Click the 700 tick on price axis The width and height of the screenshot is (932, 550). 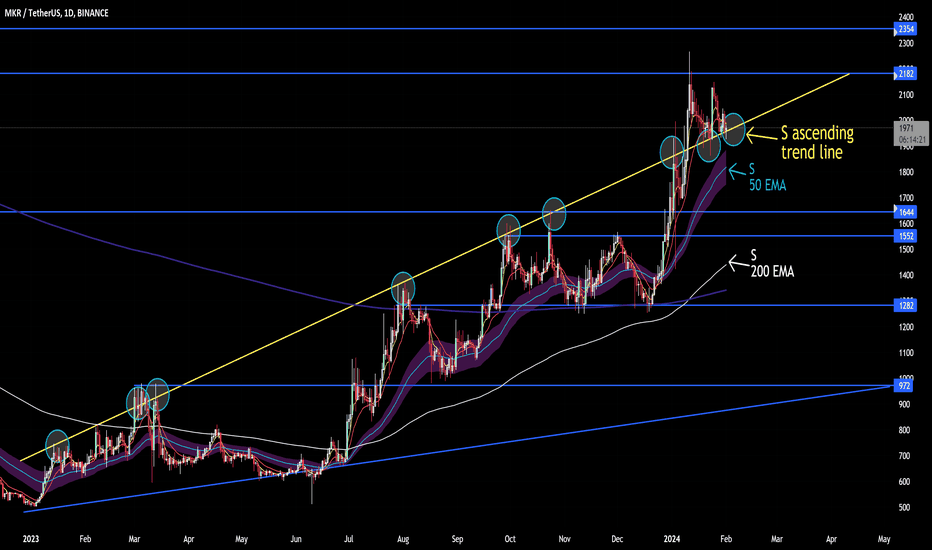pyautogui.click(x=904, y=456)
